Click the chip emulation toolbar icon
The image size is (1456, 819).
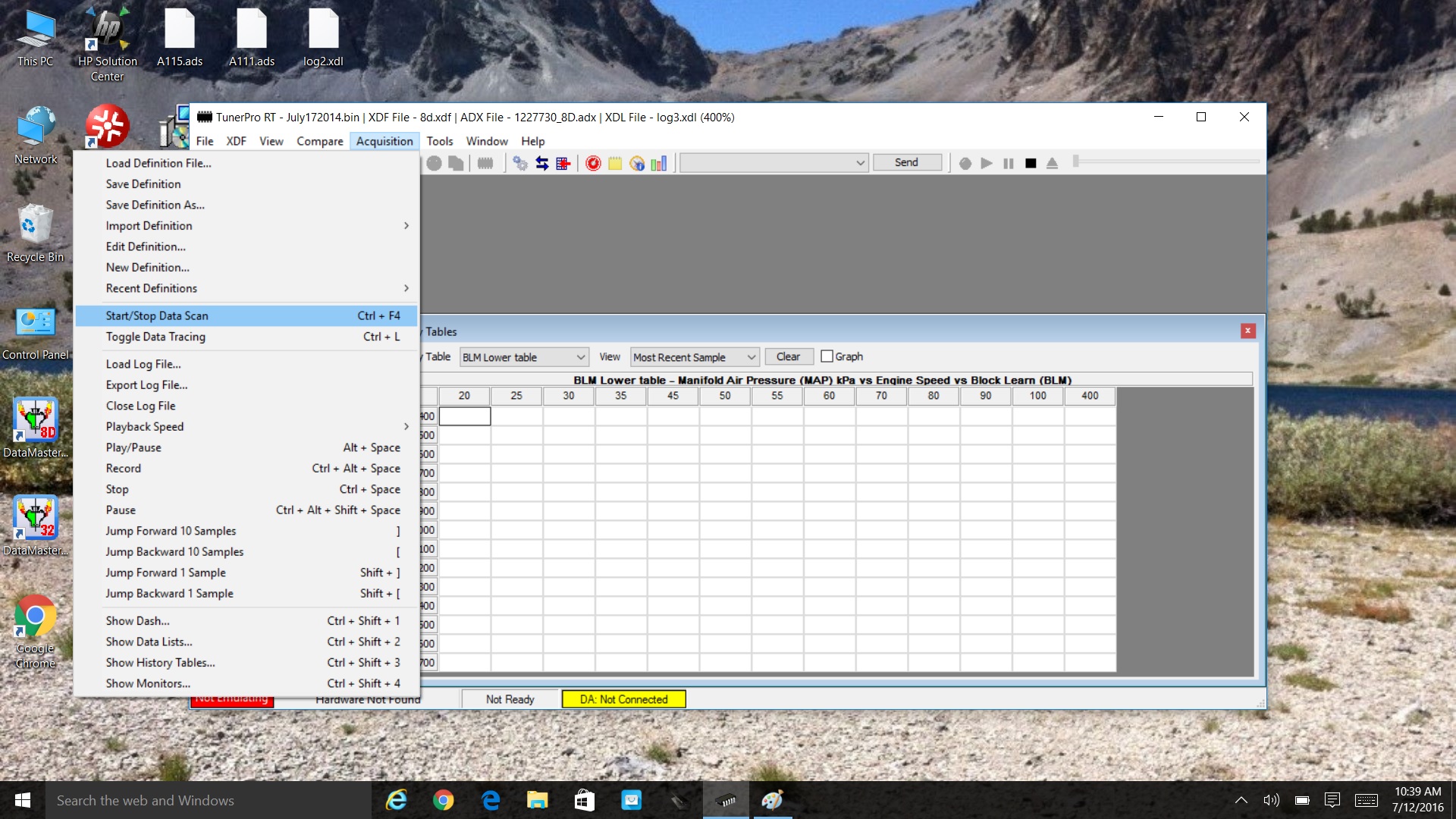[485, 163]
